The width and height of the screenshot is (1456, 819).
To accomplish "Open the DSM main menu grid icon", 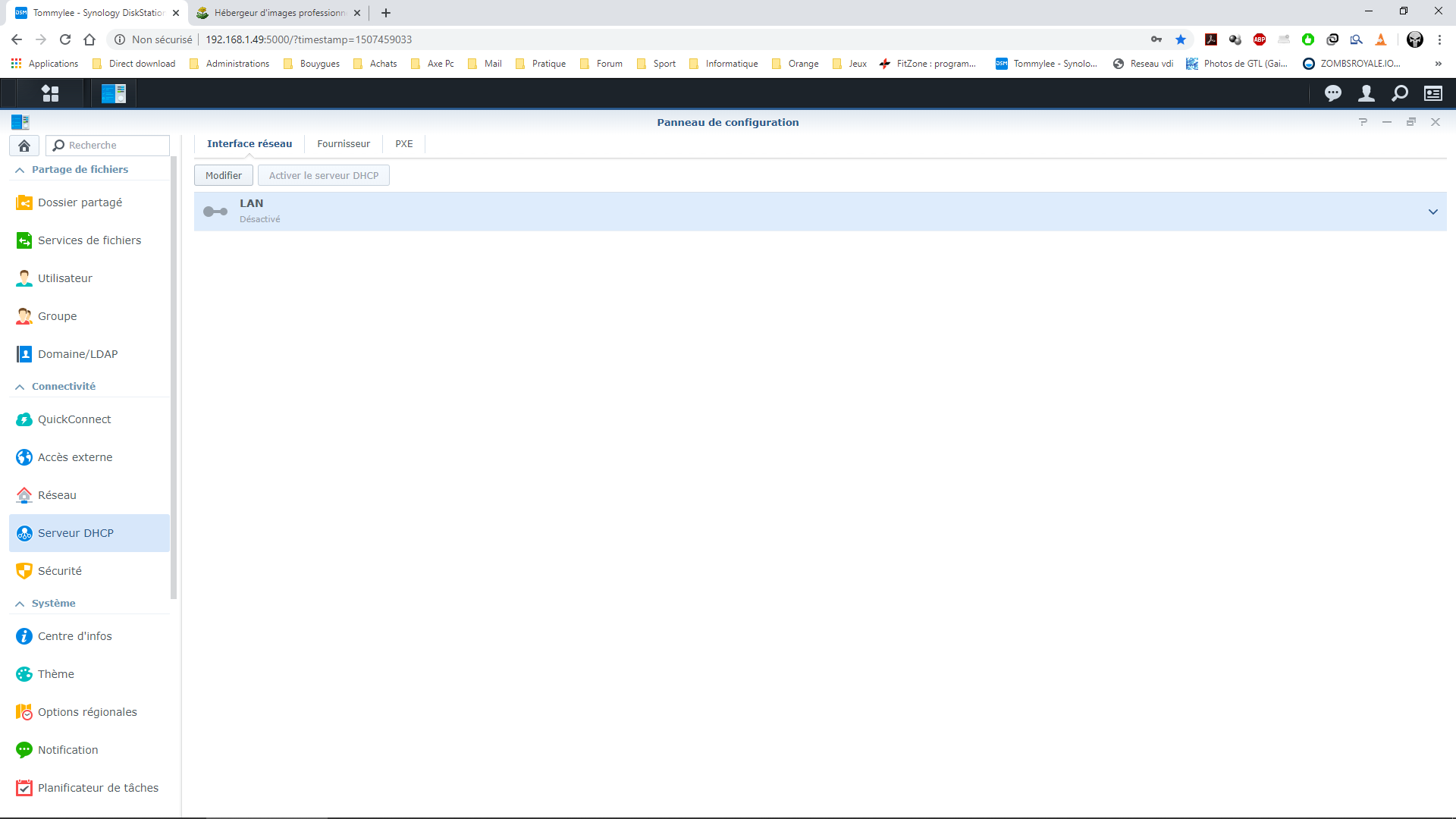I will (x=50, y=93).
